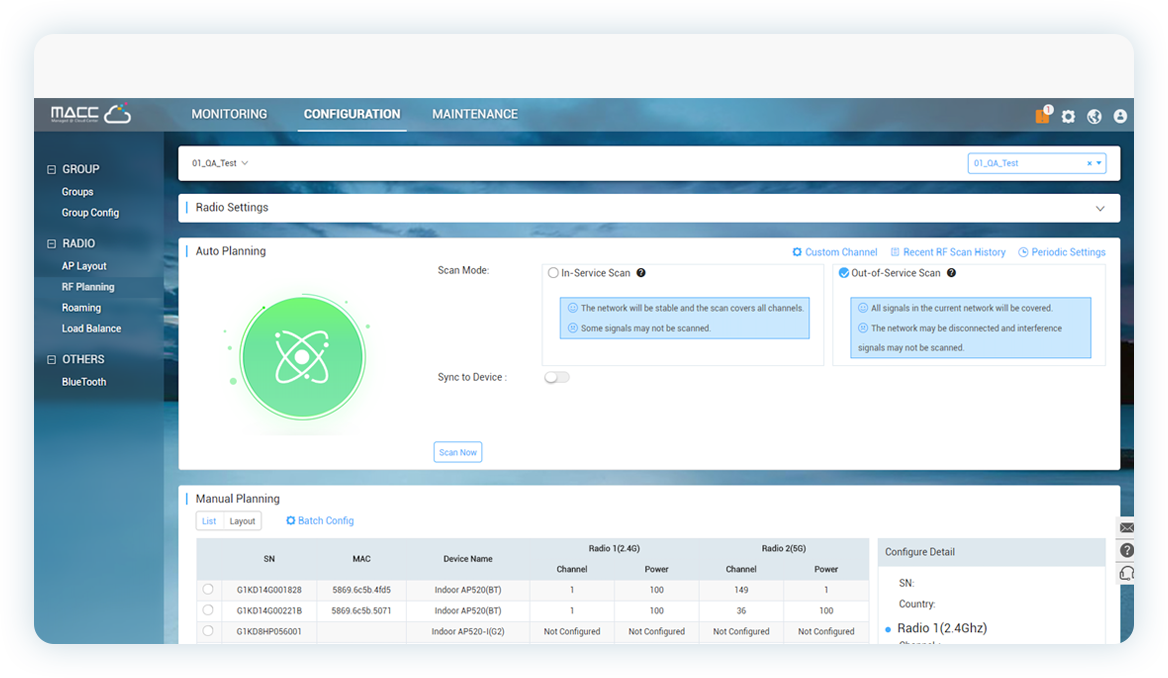Click the Recent RF Scan History icon
Viewport: 1168px width, 678px height.
895,252
